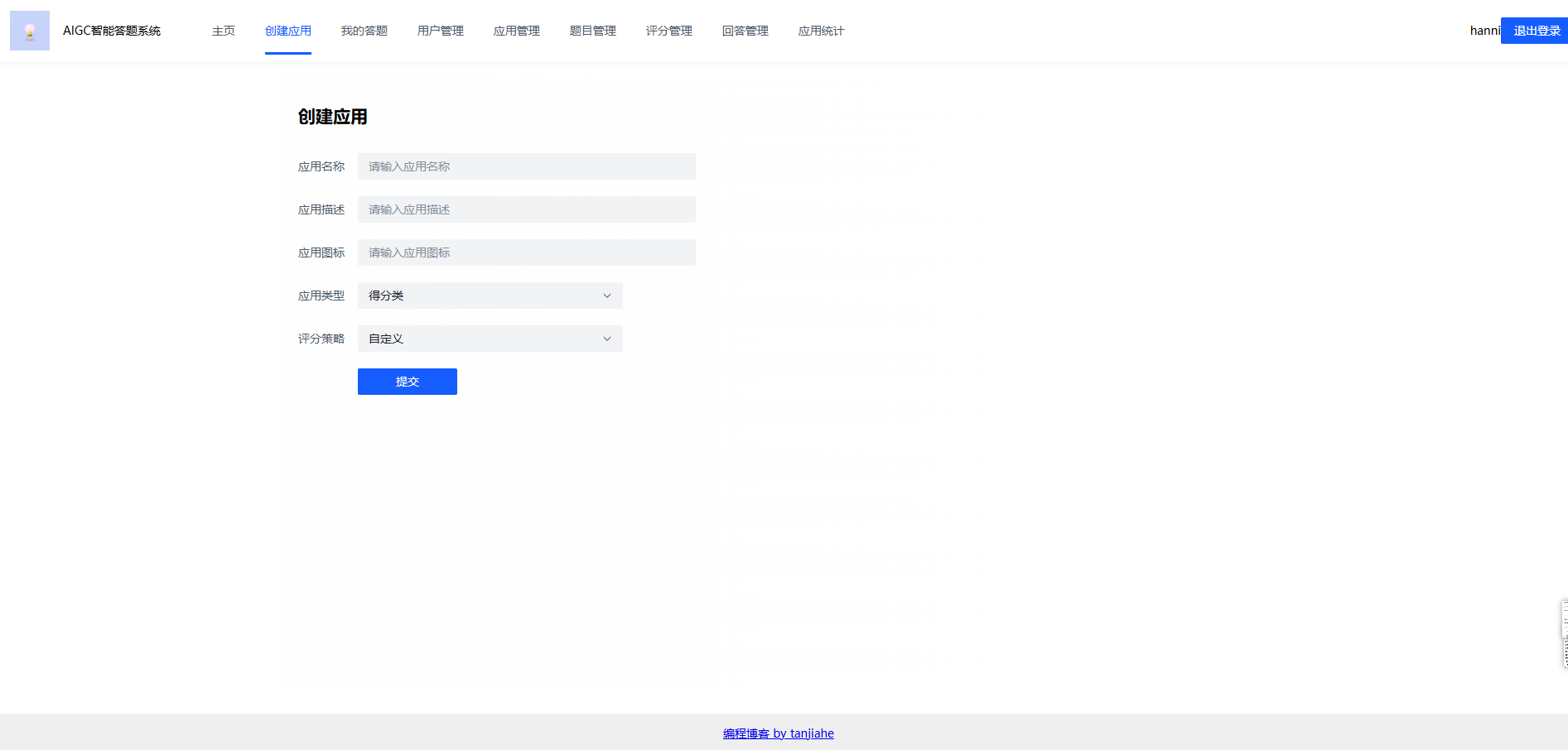This screenshot has width=1568, height=750.
Task: Click the 应用图标 field label
Action: (321, 252)
